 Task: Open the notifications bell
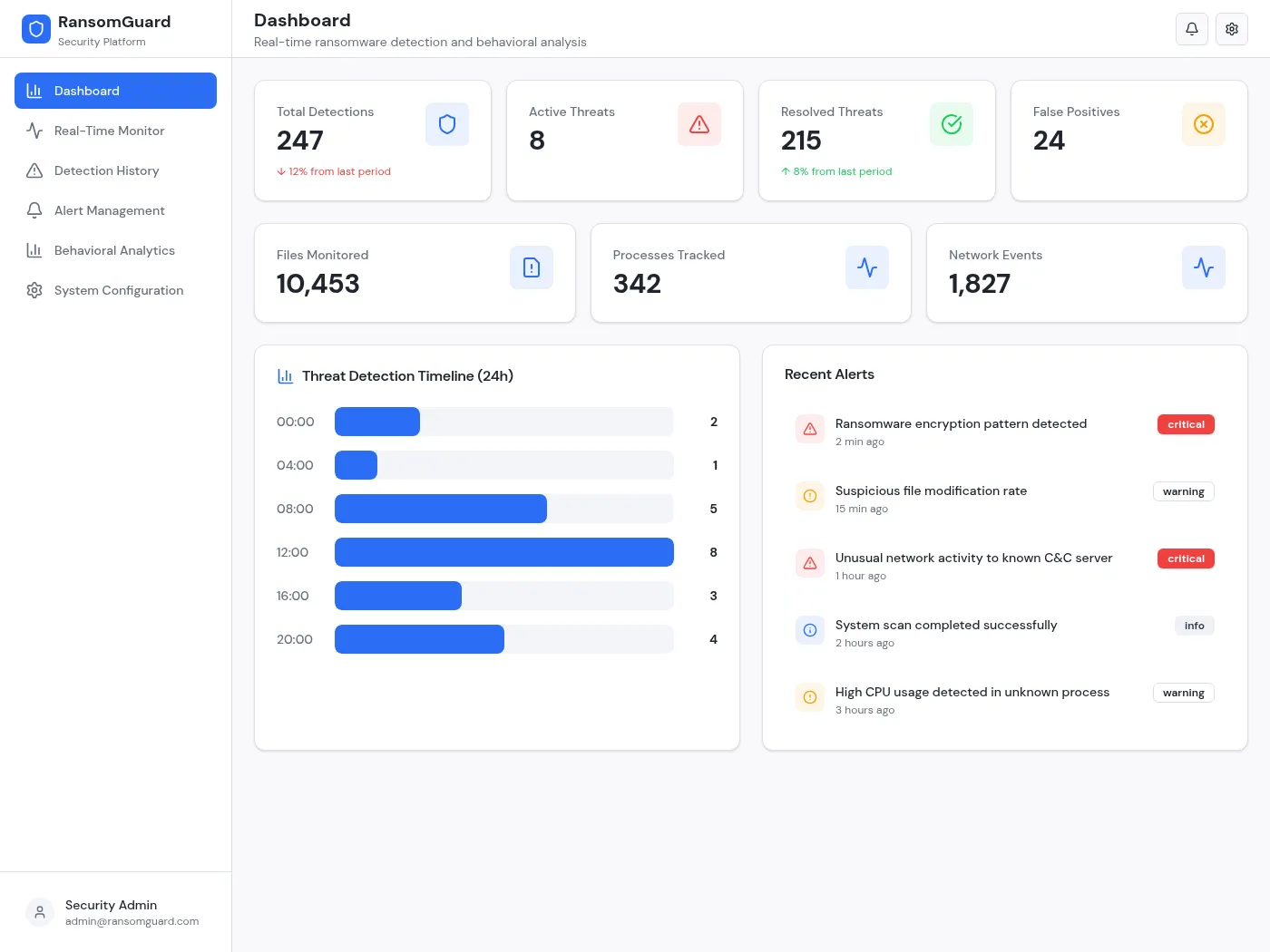coord(1192,29)
